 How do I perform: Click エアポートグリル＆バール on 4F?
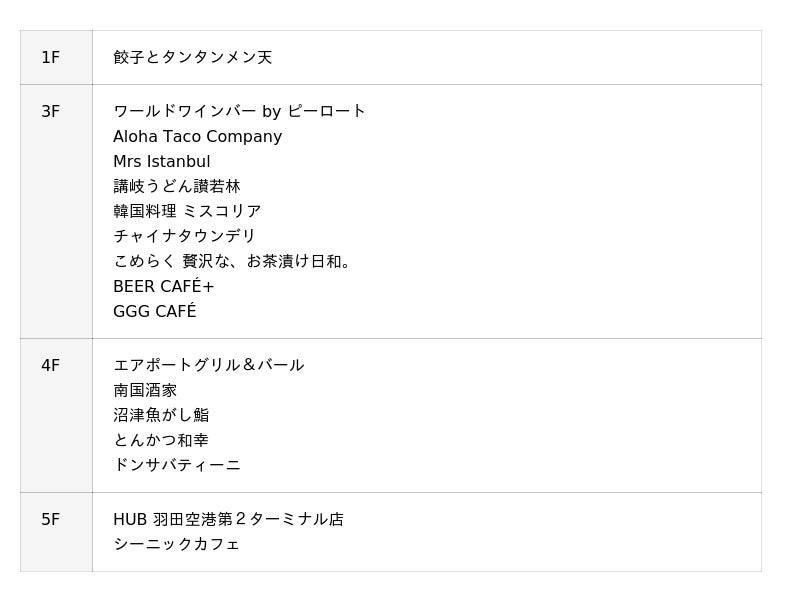208,365
